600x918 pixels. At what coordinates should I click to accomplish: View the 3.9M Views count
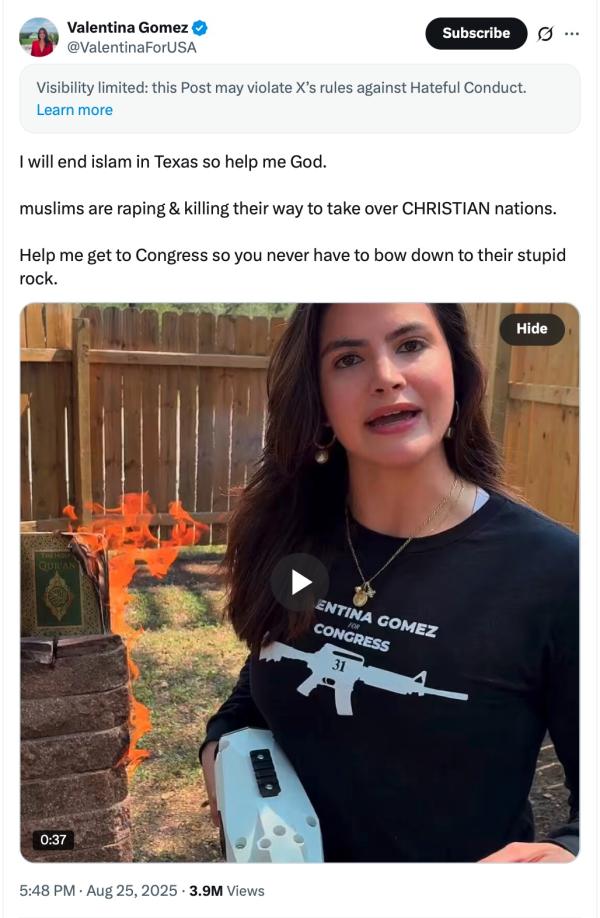227,890
